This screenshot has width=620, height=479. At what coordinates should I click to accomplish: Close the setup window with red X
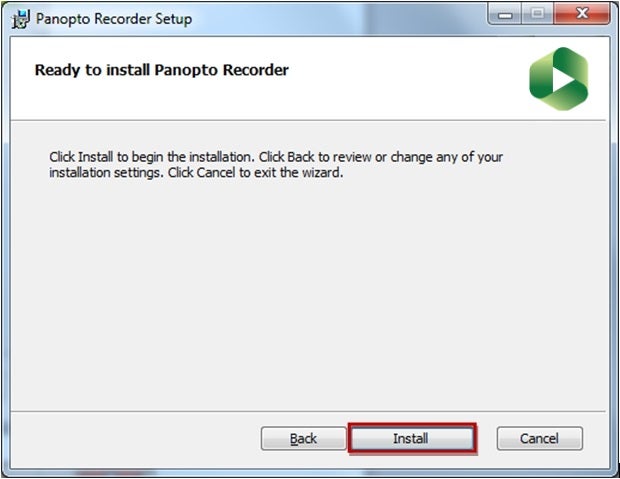[582, 15]
